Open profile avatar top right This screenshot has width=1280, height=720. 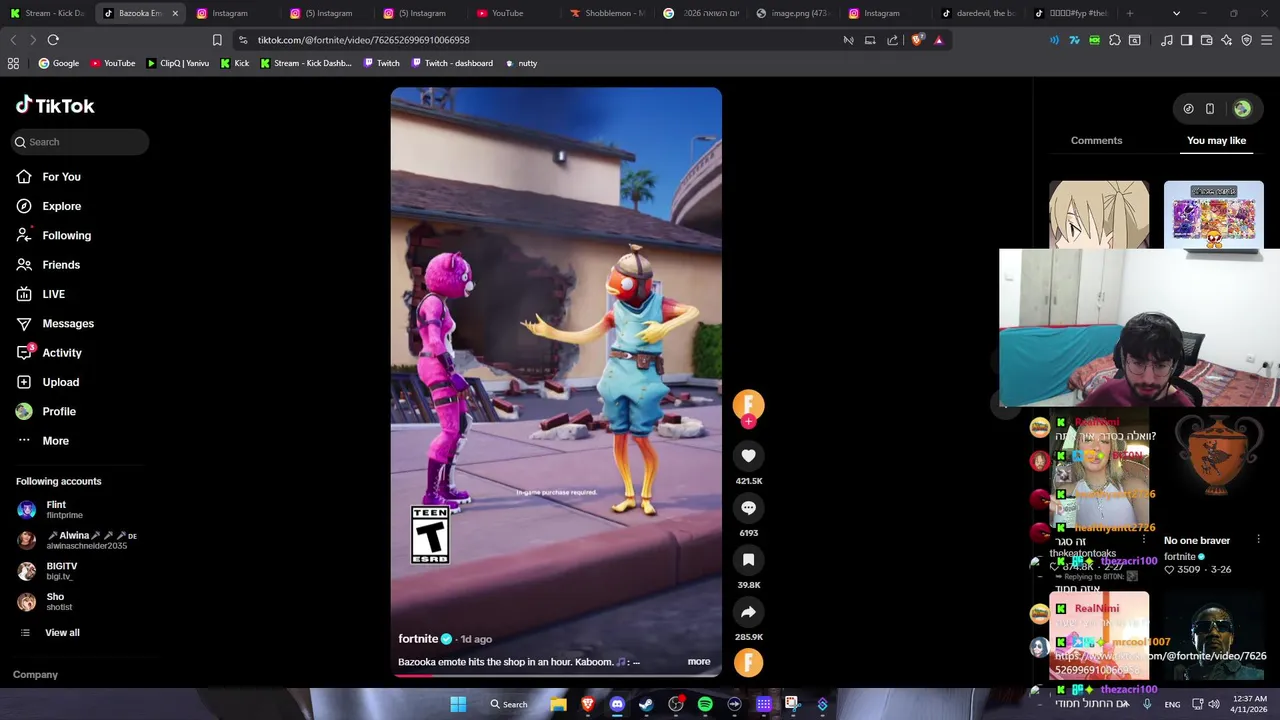[1242, 109]
